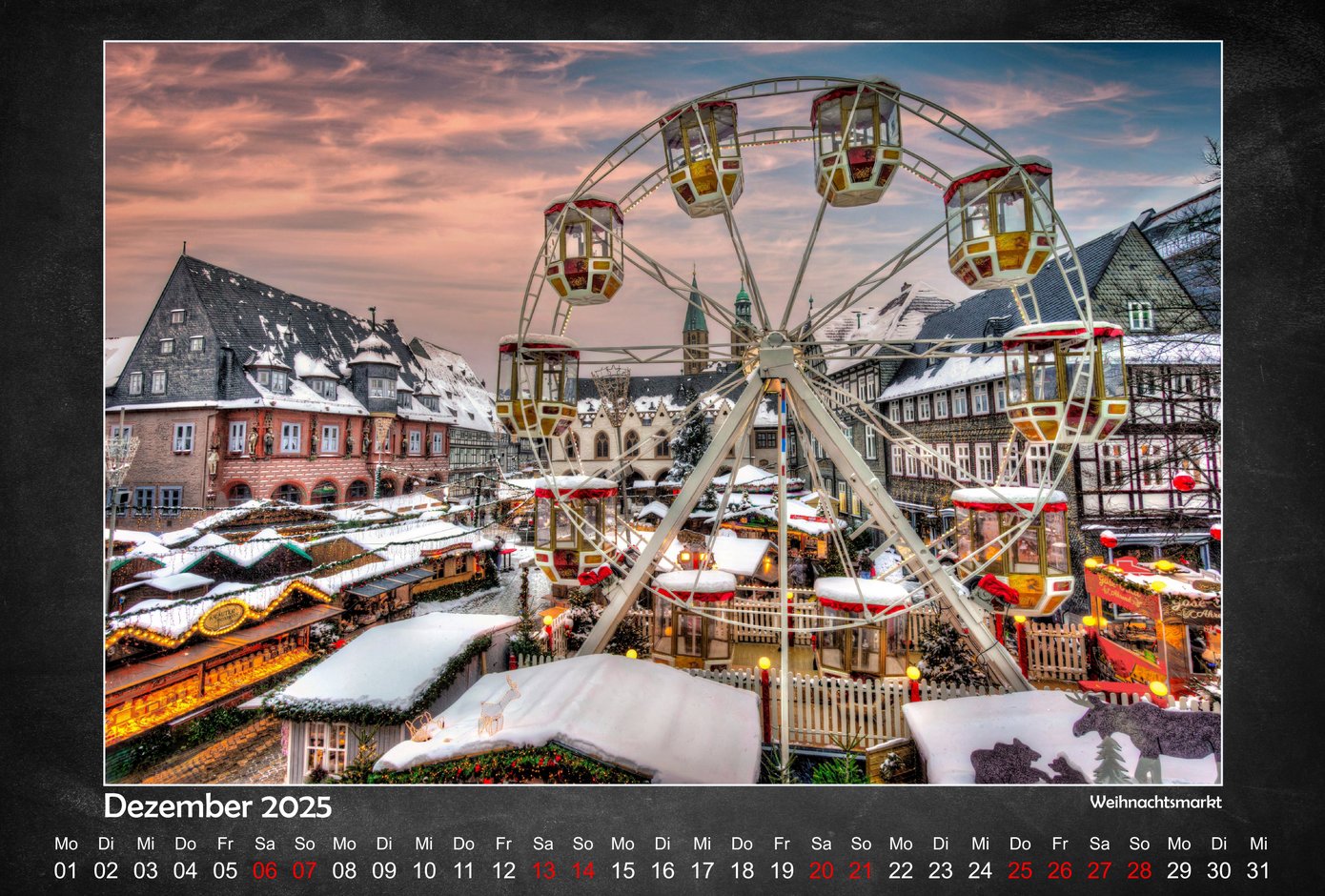Select red Sunday date 07

tap(304, 870)
